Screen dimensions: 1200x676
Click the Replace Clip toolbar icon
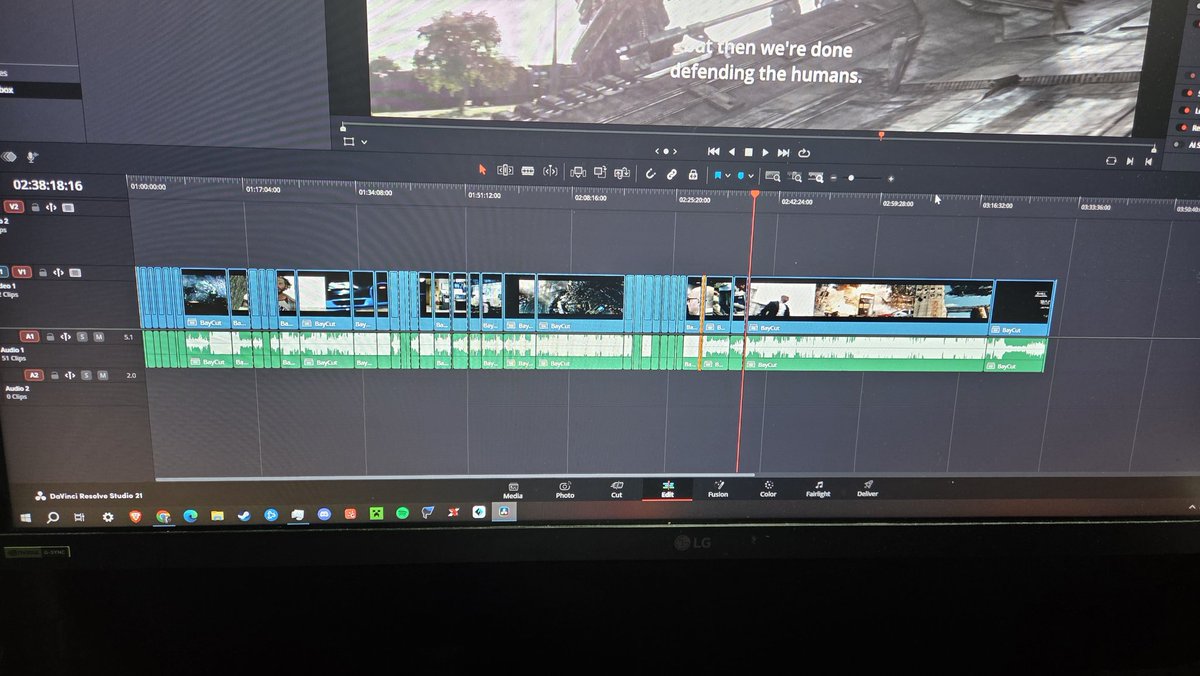pyautogui.click(x=621, y=172)
